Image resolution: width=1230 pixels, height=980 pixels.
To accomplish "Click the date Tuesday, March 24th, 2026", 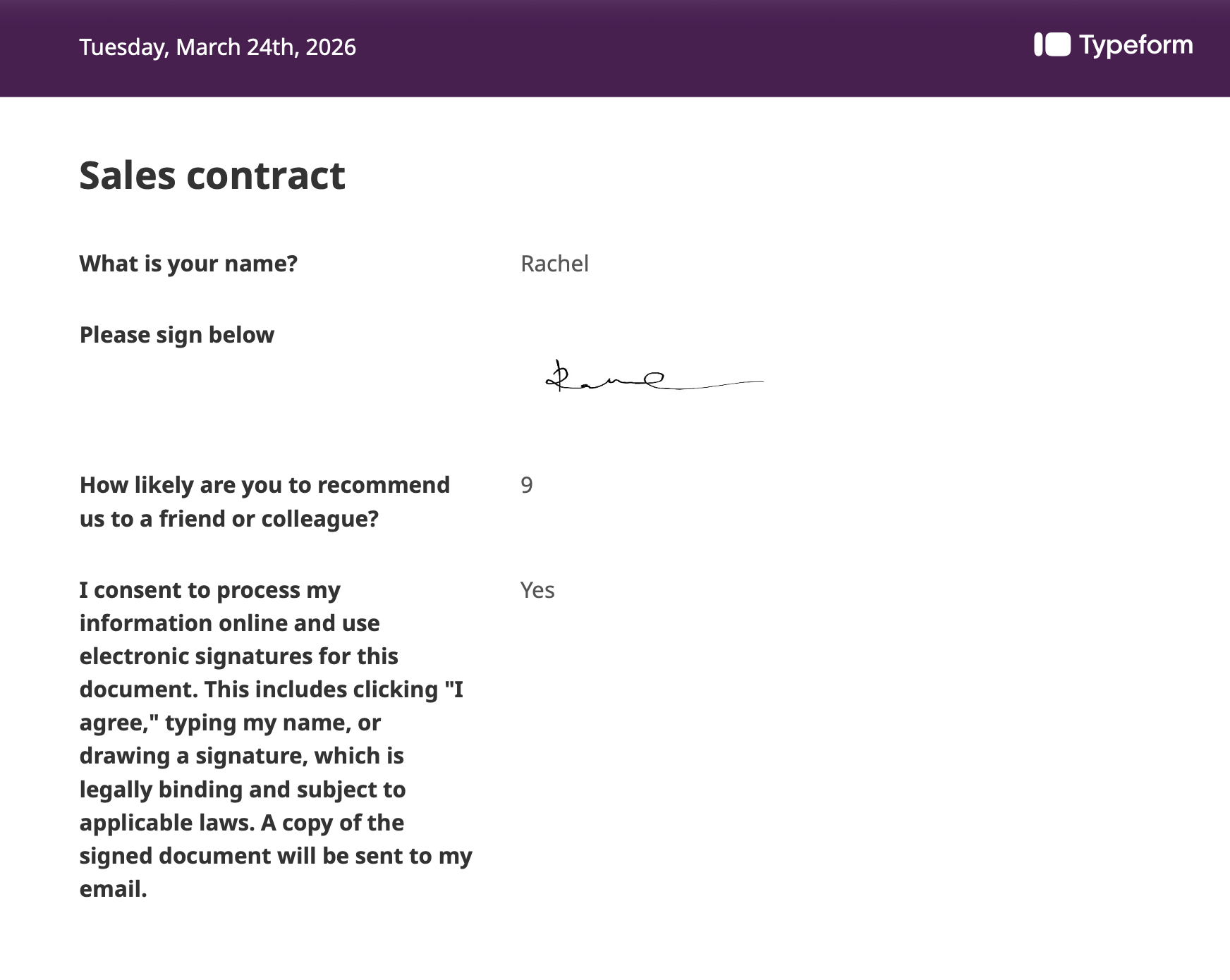I will (217, 47).
